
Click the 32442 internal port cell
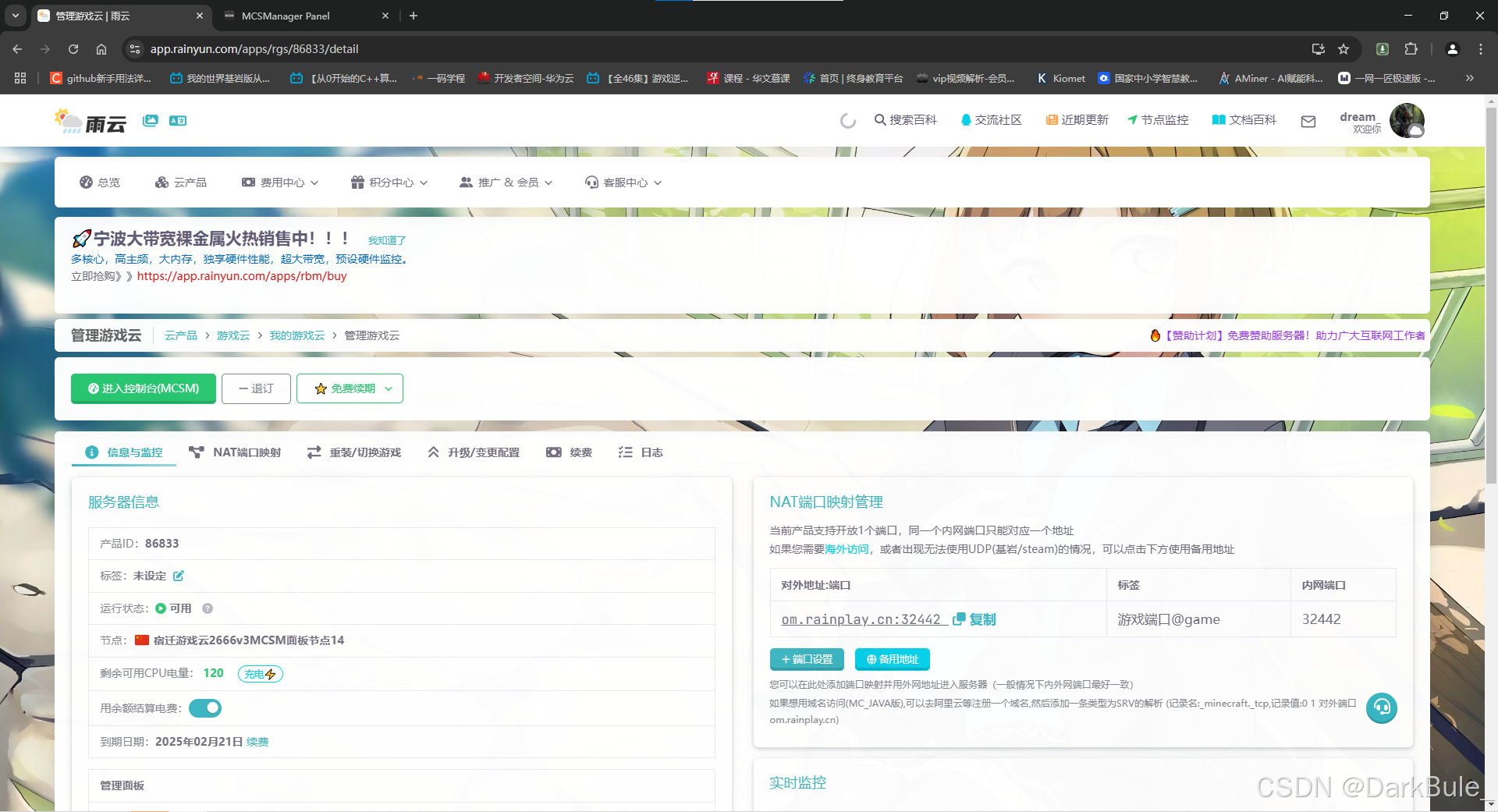click(1343, 619)
